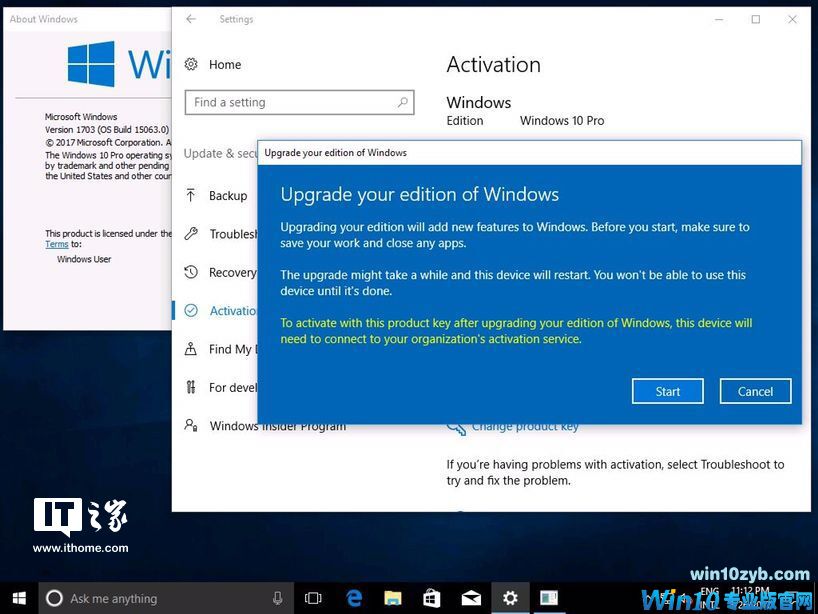Focus the Find a setting search box
This screenshot has width=818, height=614.
(x=299, y=102)
